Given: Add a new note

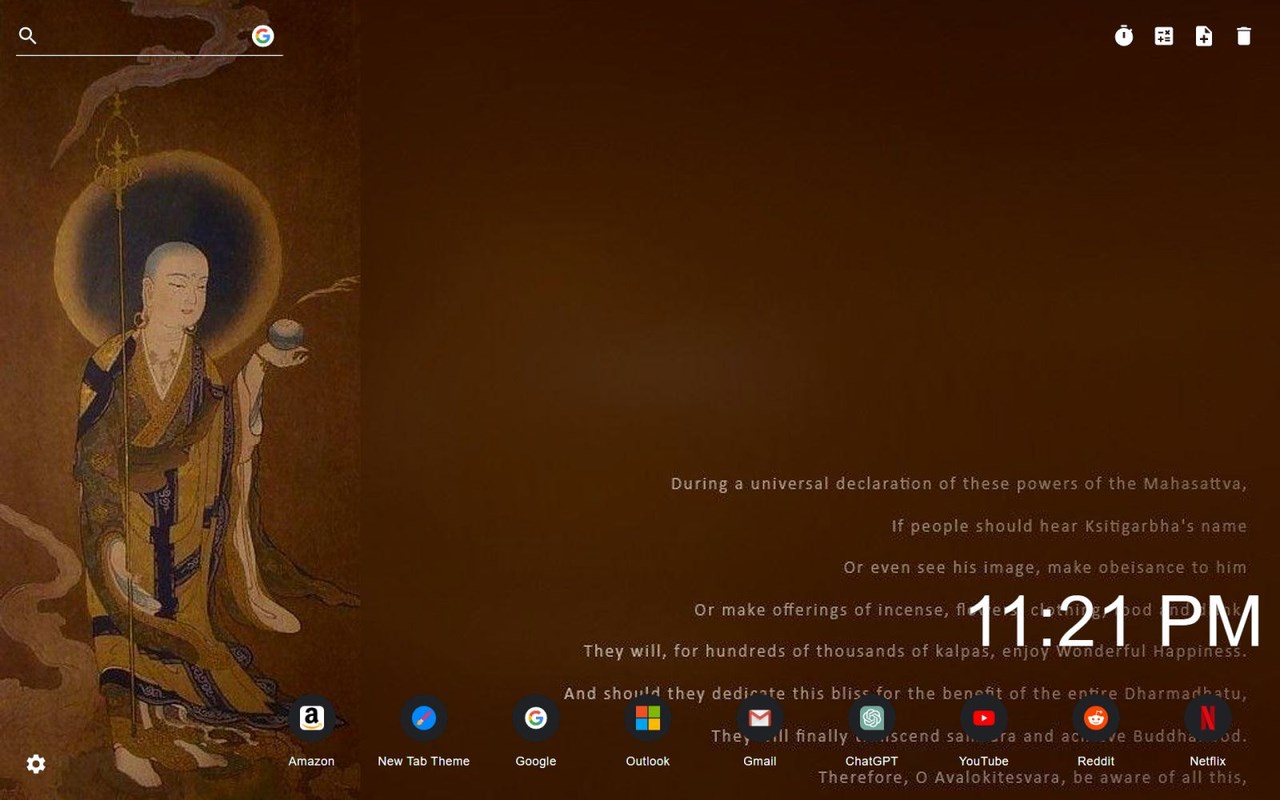Looking at the screenshot, I should (1204, 36).
